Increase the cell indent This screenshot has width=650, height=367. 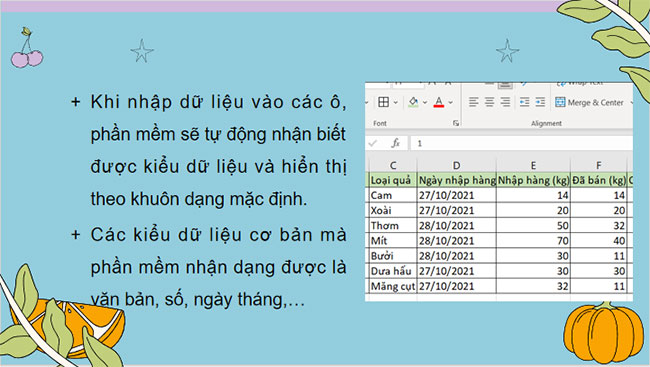(540, 102)
